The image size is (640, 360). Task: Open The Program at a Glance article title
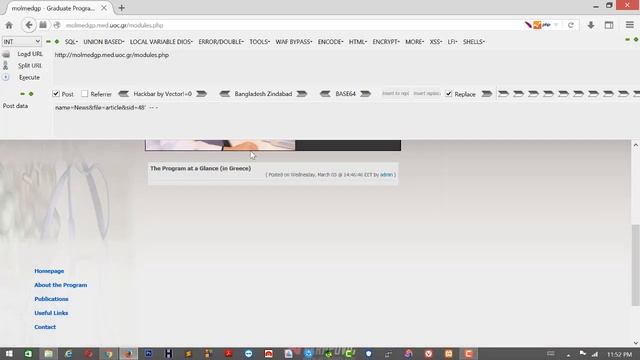200,168
